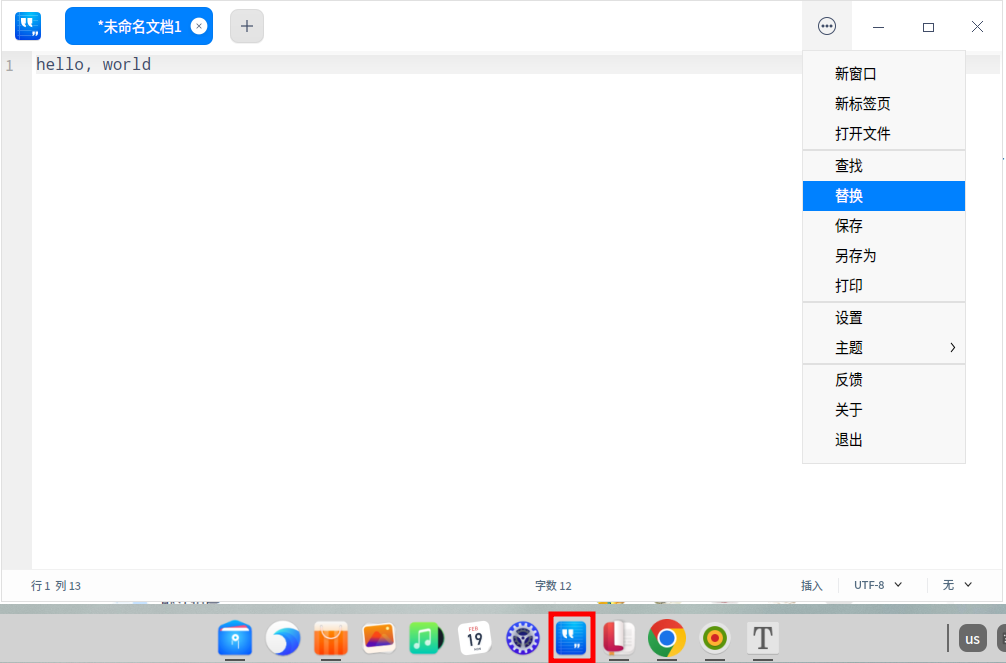Open the music player dock icon
1006x663 pixels.
coord(427,639)
